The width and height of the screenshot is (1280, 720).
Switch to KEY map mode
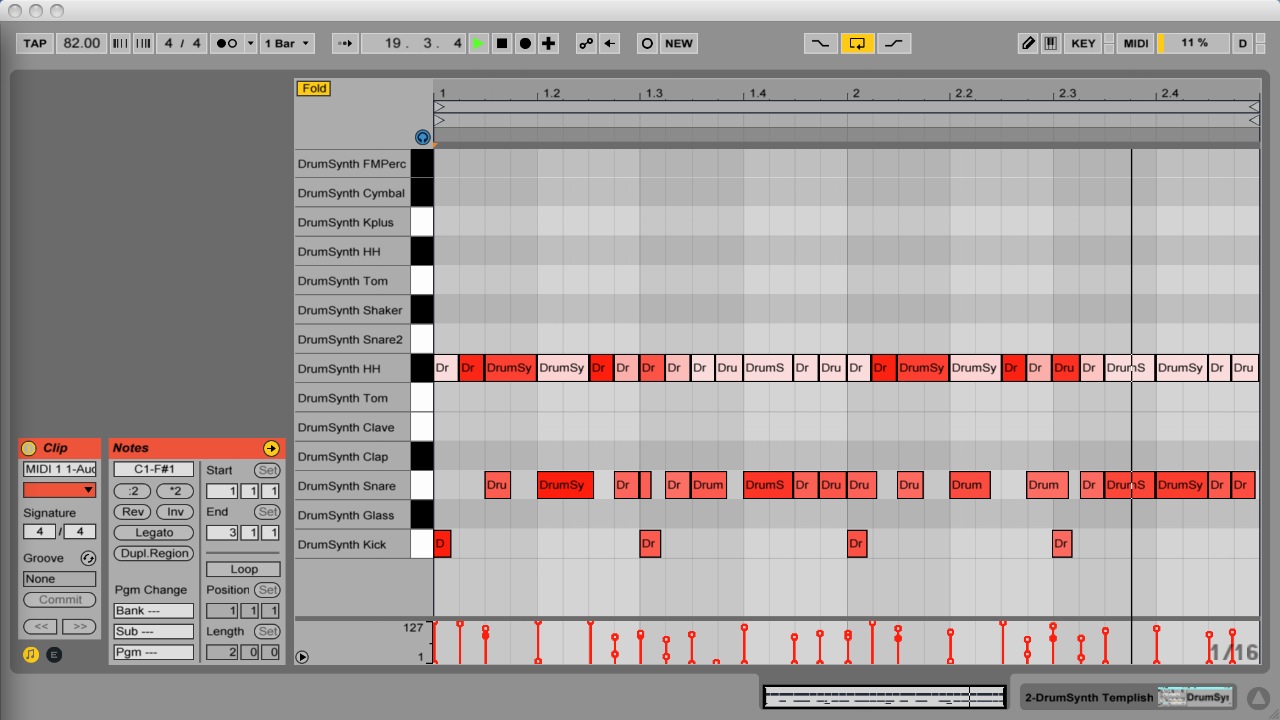pos(1083,43)
